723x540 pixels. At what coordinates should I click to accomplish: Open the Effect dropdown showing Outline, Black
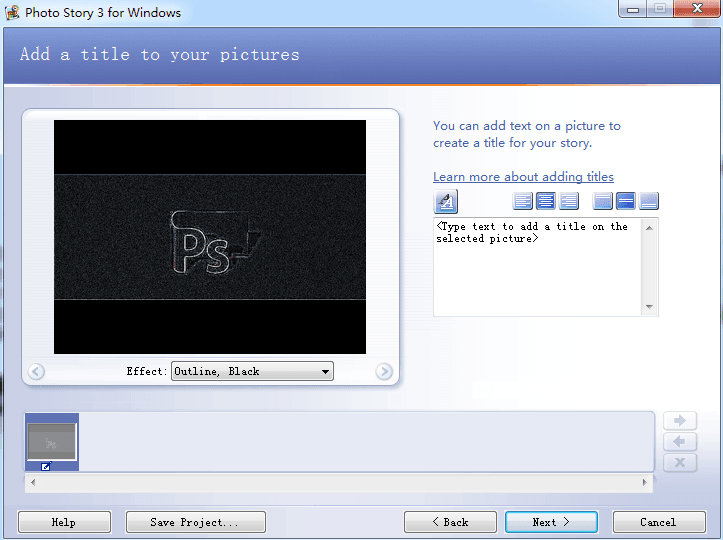point(252,371)
